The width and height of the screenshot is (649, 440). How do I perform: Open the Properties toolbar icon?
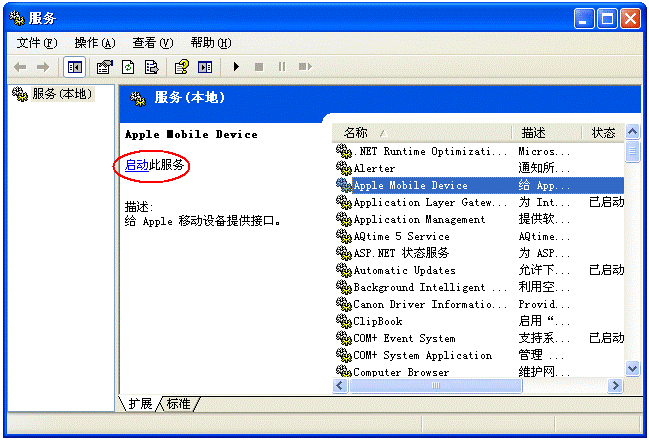coord(104,67)
